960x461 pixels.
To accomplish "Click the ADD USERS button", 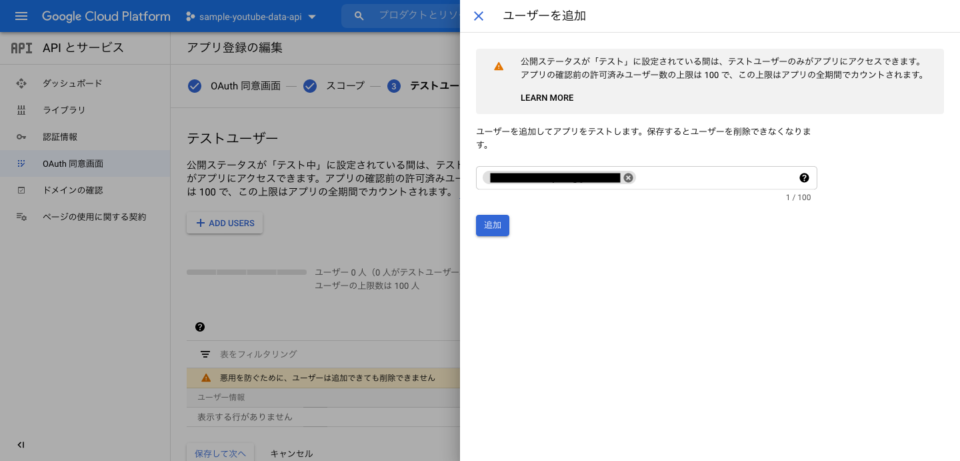I will point(225,223).
